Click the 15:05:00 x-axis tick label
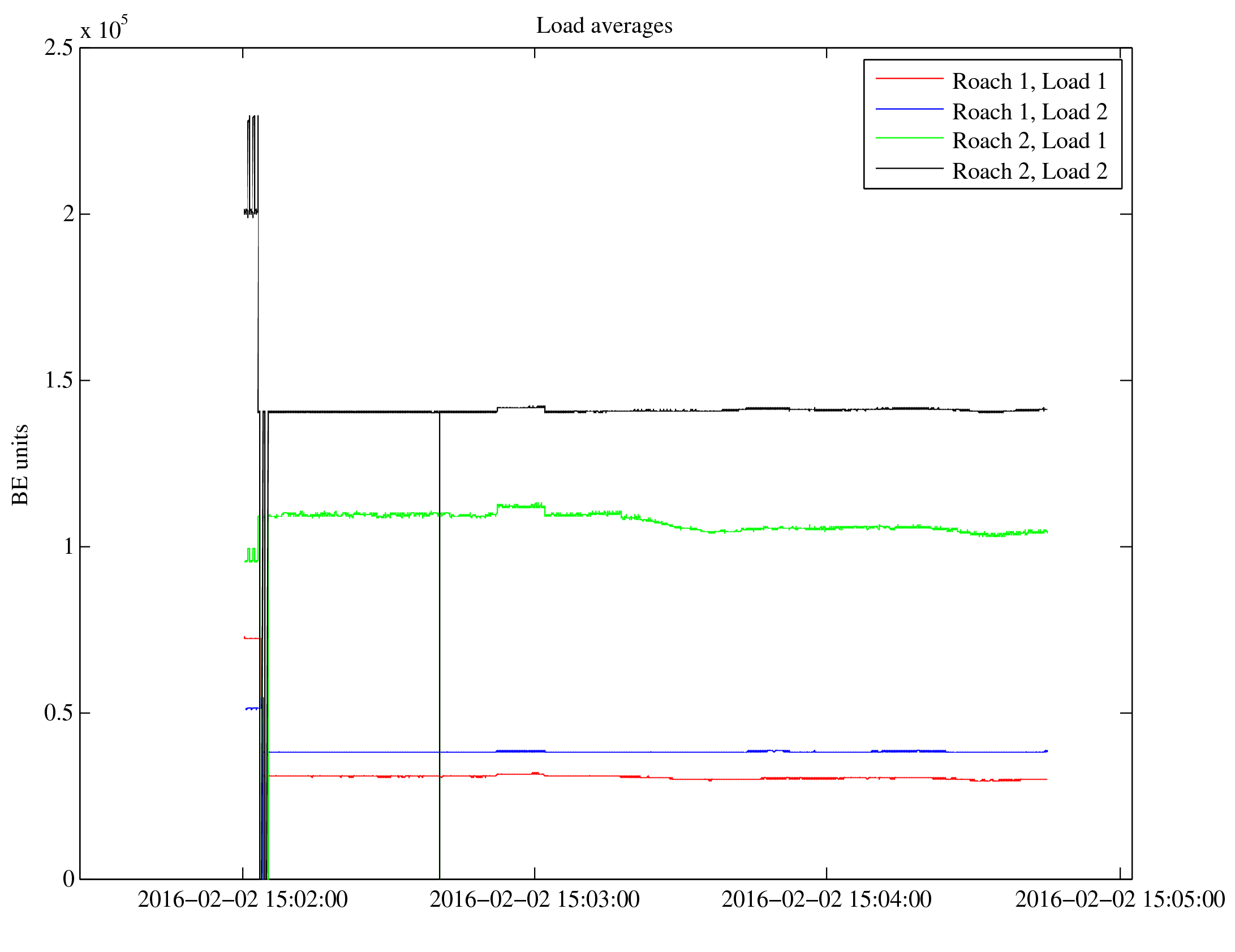The height and width of the screenshot is (952, 1235). coord(1120,900)
